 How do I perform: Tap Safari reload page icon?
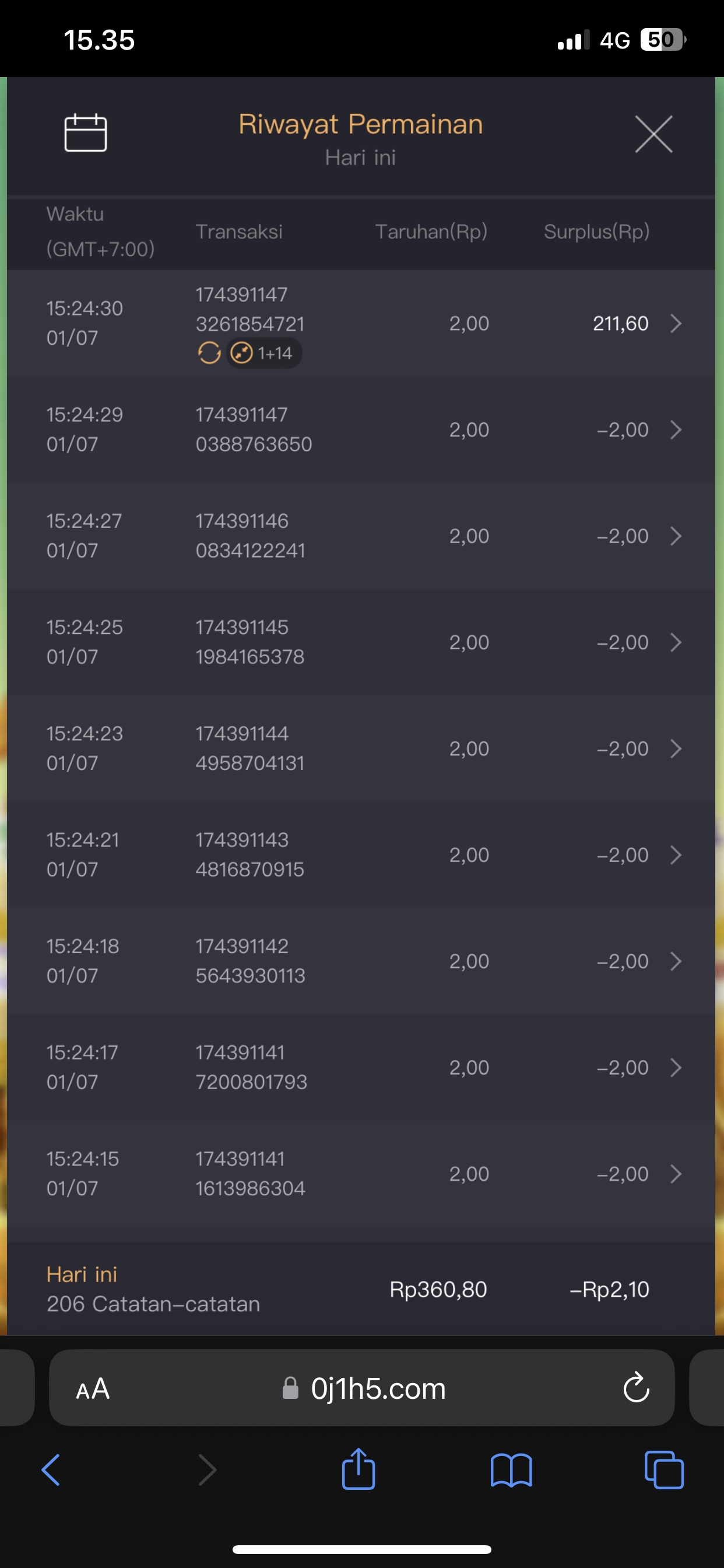[637, 1388]
